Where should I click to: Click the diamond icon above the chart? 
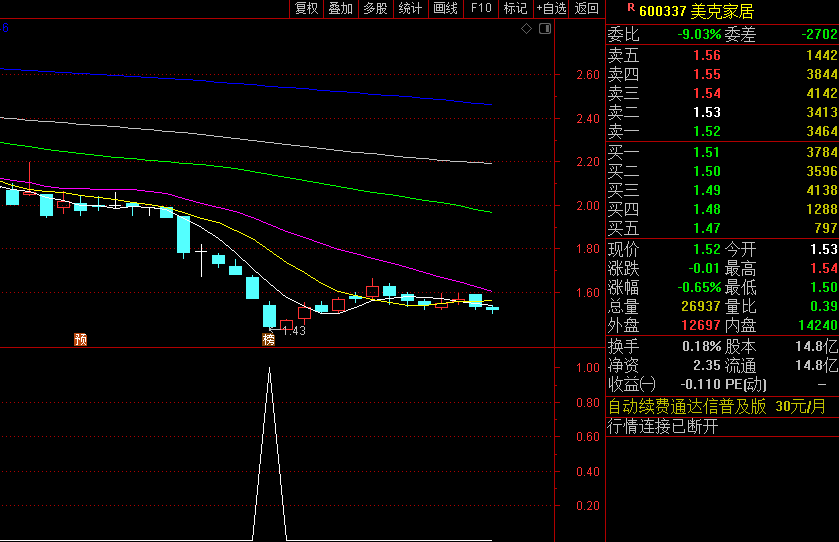click(527, 29)
